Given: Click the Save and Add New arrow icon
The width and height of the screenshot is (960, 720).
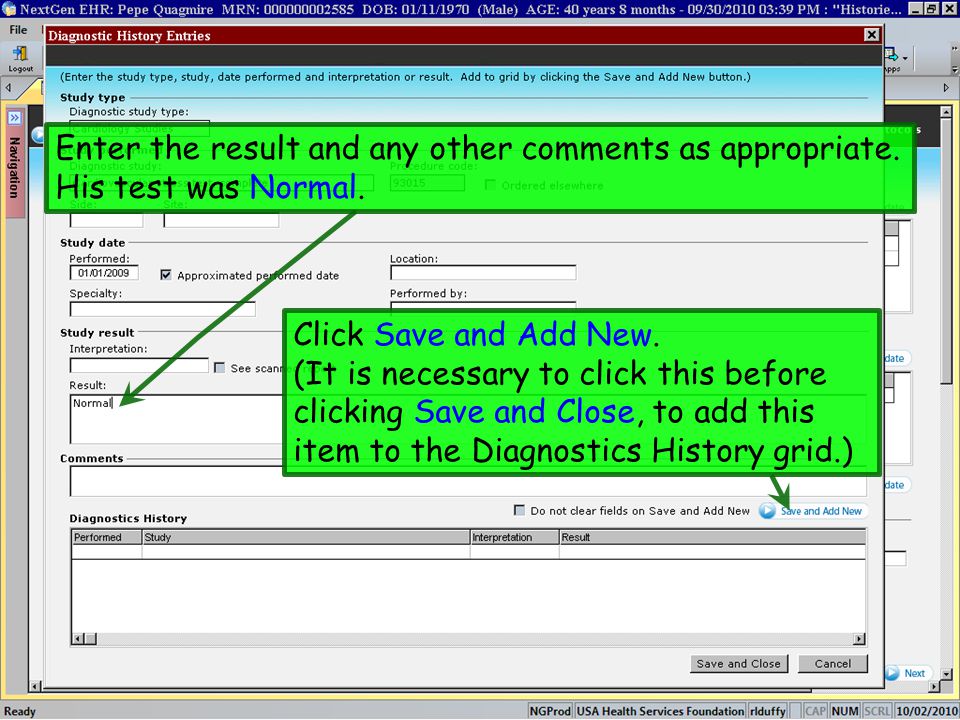Looking at the screenshot, I should pos(767,511).
